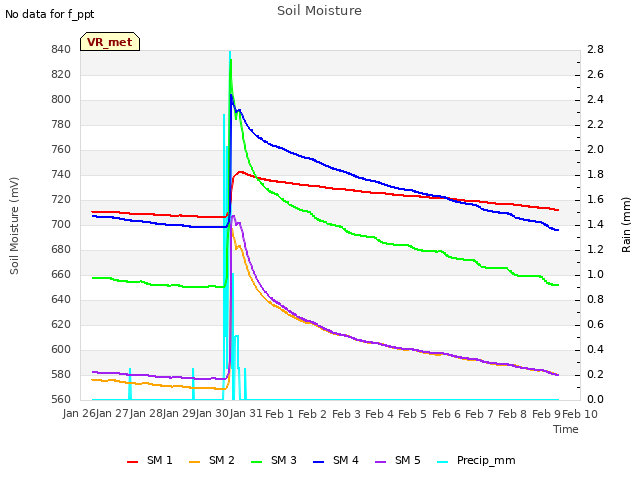Click the 2.0 rain axis value
The width and height of the screenshot is (640, 480).
tap(595, 150)
